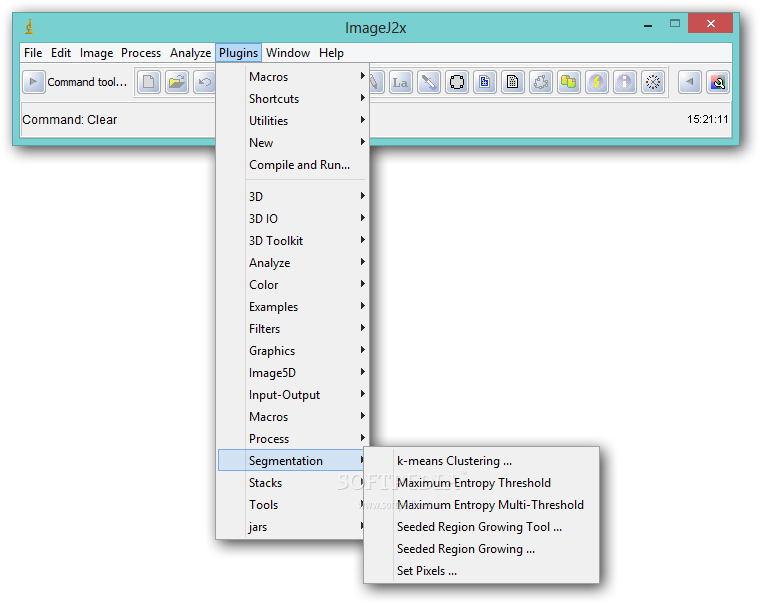The height and width of the screenshot is (604, 760).
Task: Open the Edit menu
Action: click(61, 53)
